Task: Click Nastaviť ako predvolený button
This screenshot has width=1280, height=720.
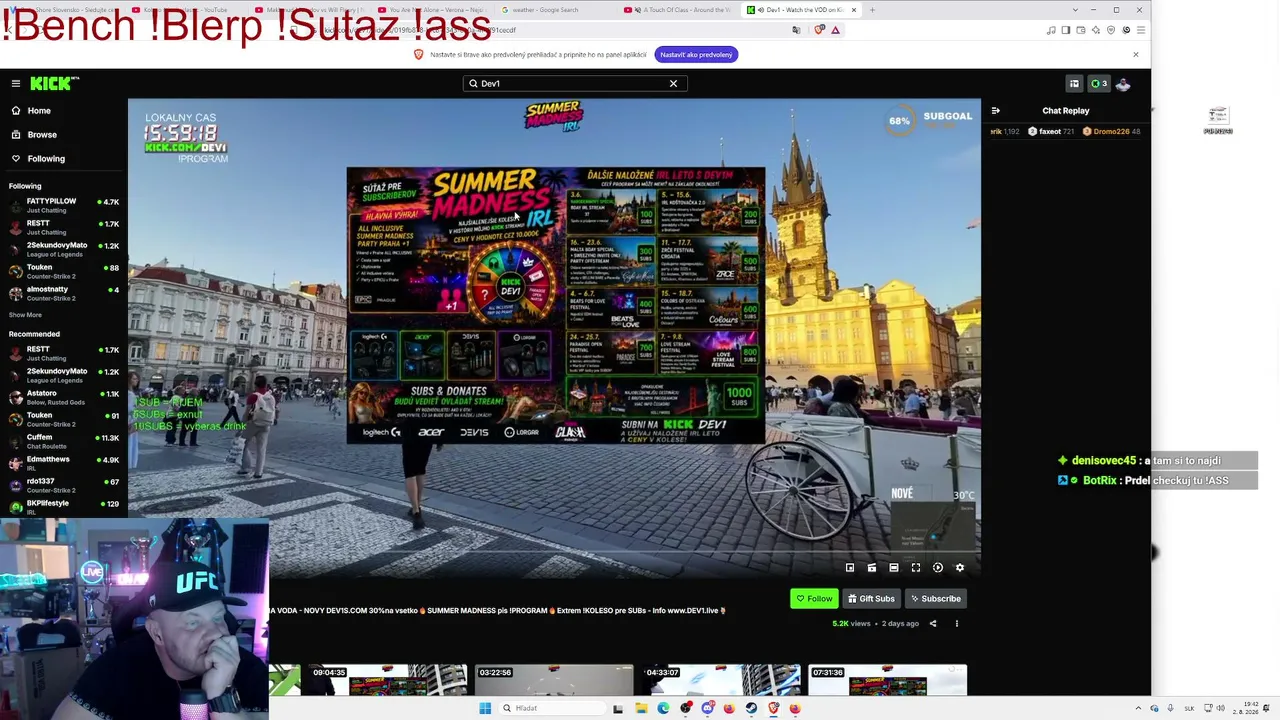Action: pos(696,54)
